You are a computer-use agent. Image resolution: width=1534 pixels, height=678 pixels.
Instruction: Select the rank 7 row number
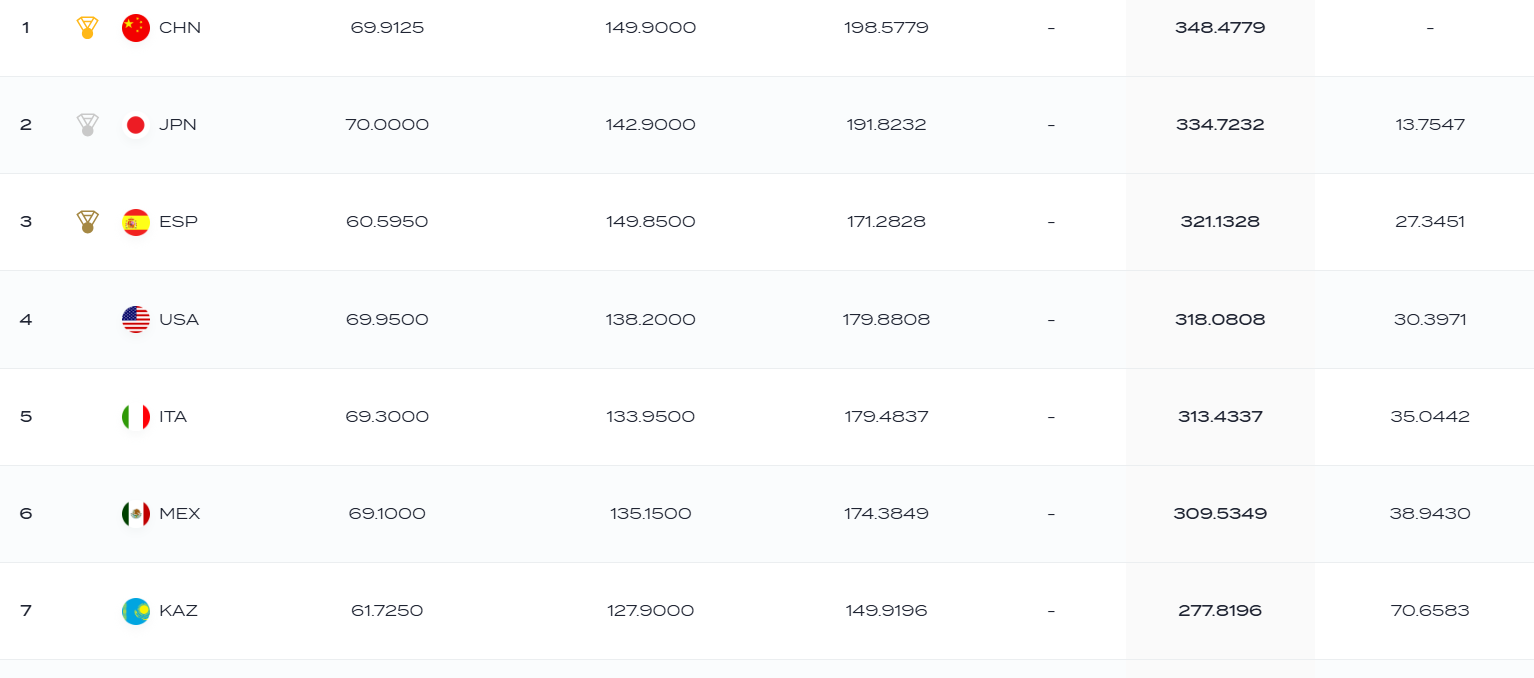[26, 611]
